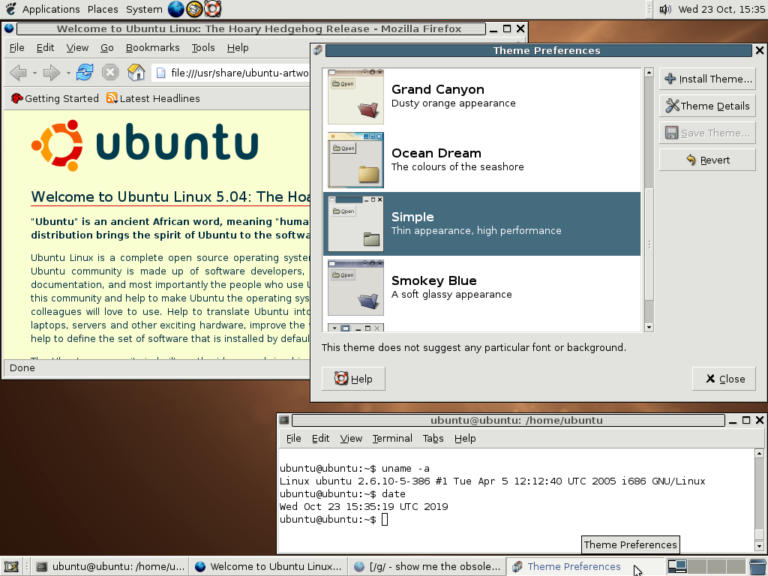The image size is (768, 576).
Task: Click theme list scrollbar down arrow
Action: [649, 327]
